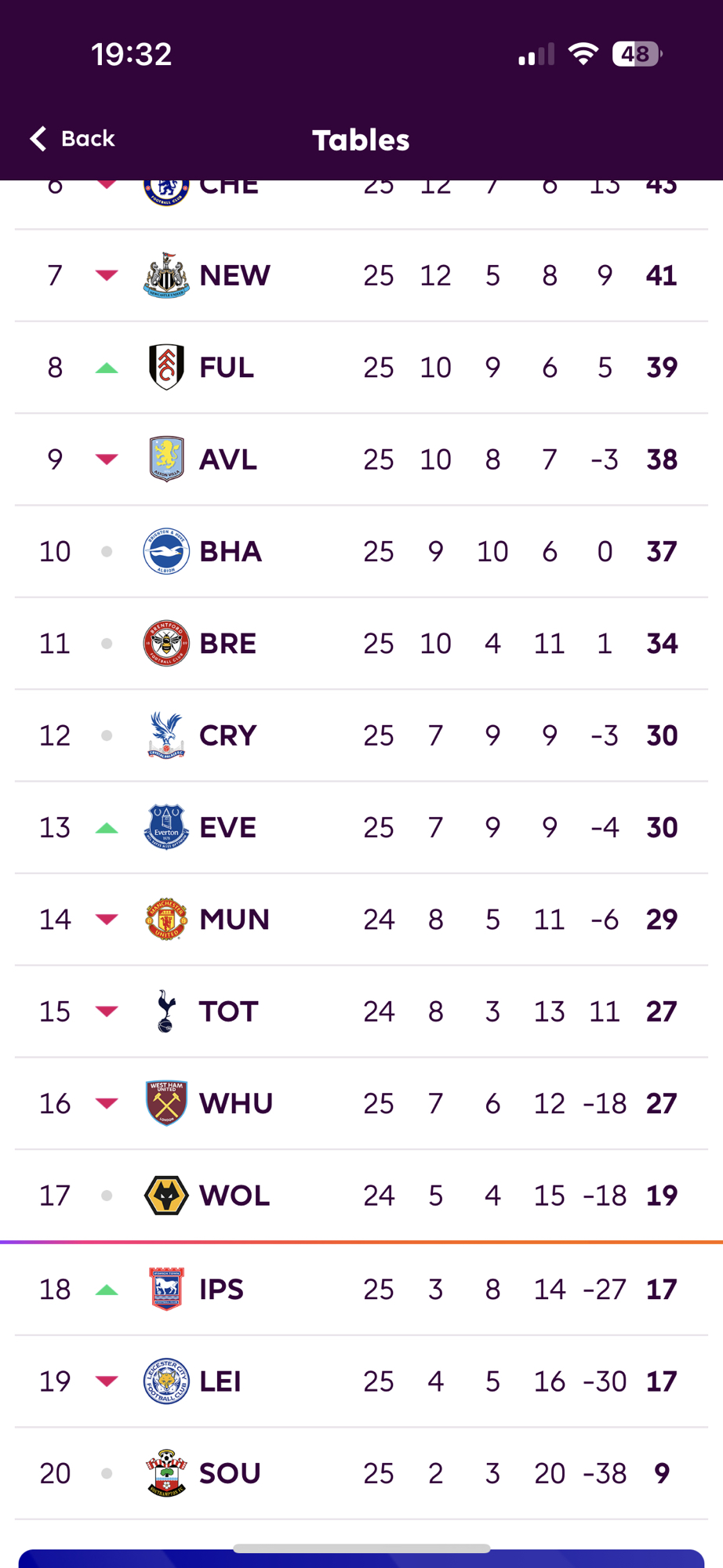
Task: Go back using the Back label
Action: pos(88,139)
